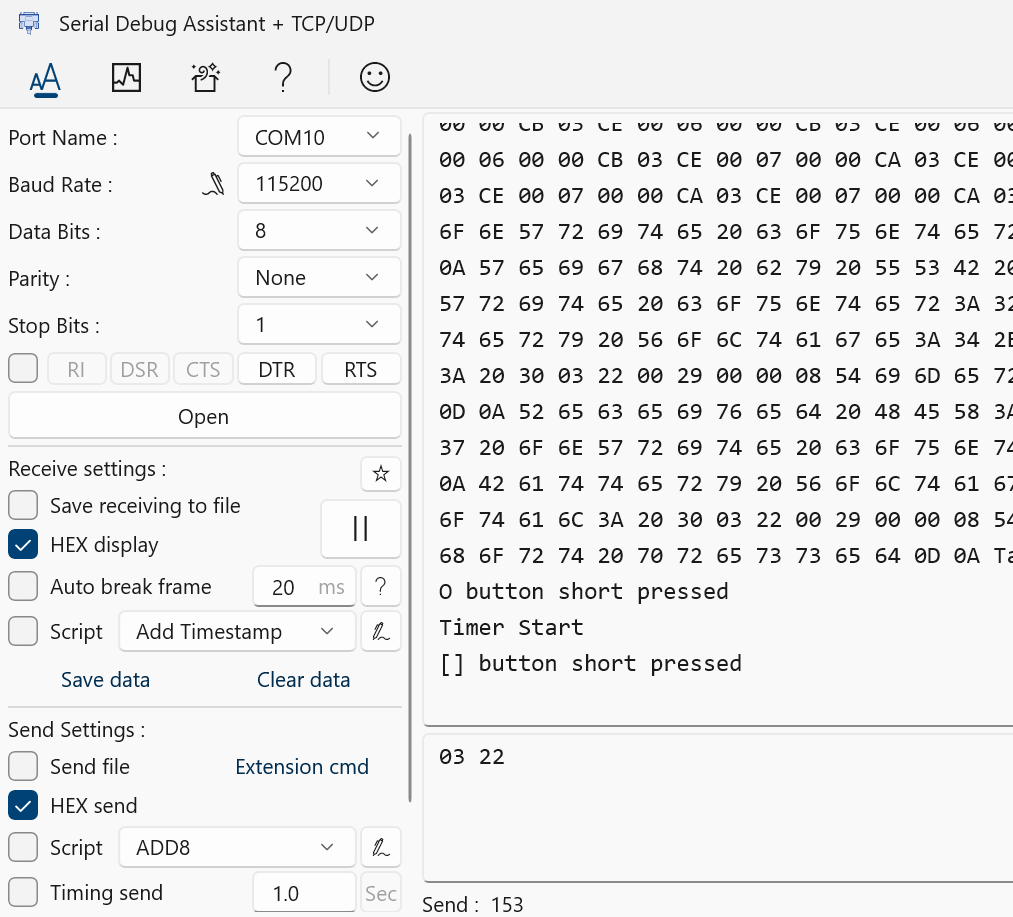1013x917 pixels.
Task: Expand the Port Name COM10 dropdown
Action: click(x=319, y=137)
